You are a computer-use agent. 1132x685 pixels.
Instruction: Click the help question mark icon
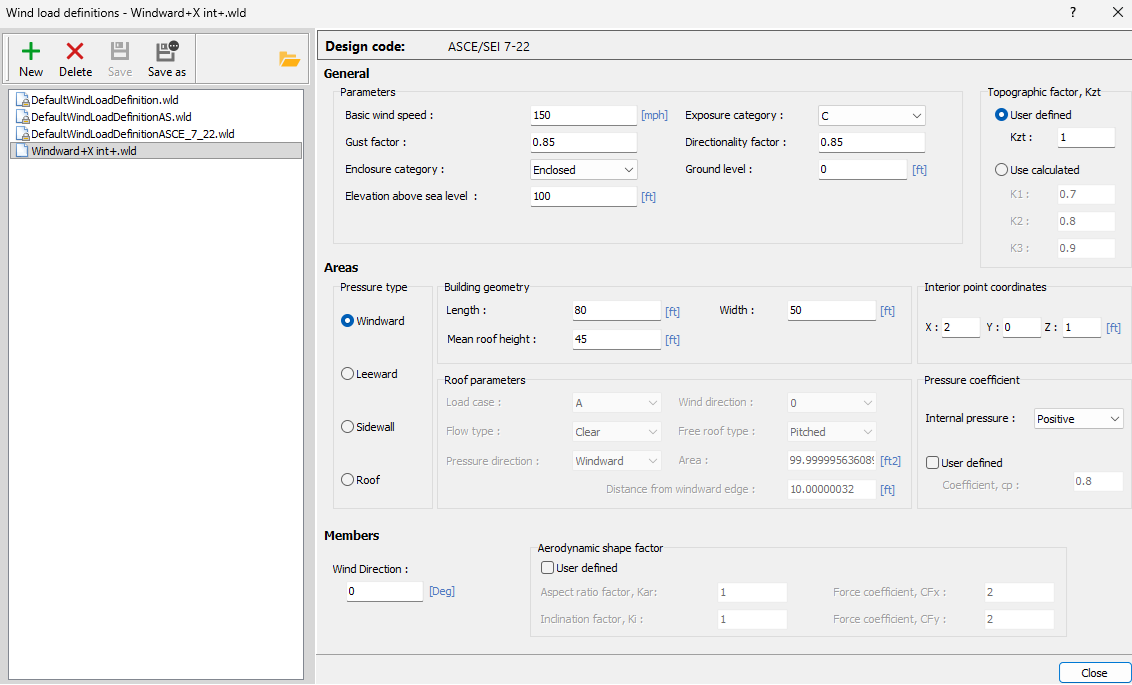1073,13
